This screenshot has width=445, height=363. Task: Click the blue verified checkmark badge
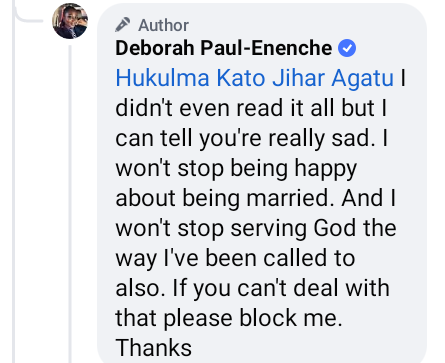coord(347,48)
